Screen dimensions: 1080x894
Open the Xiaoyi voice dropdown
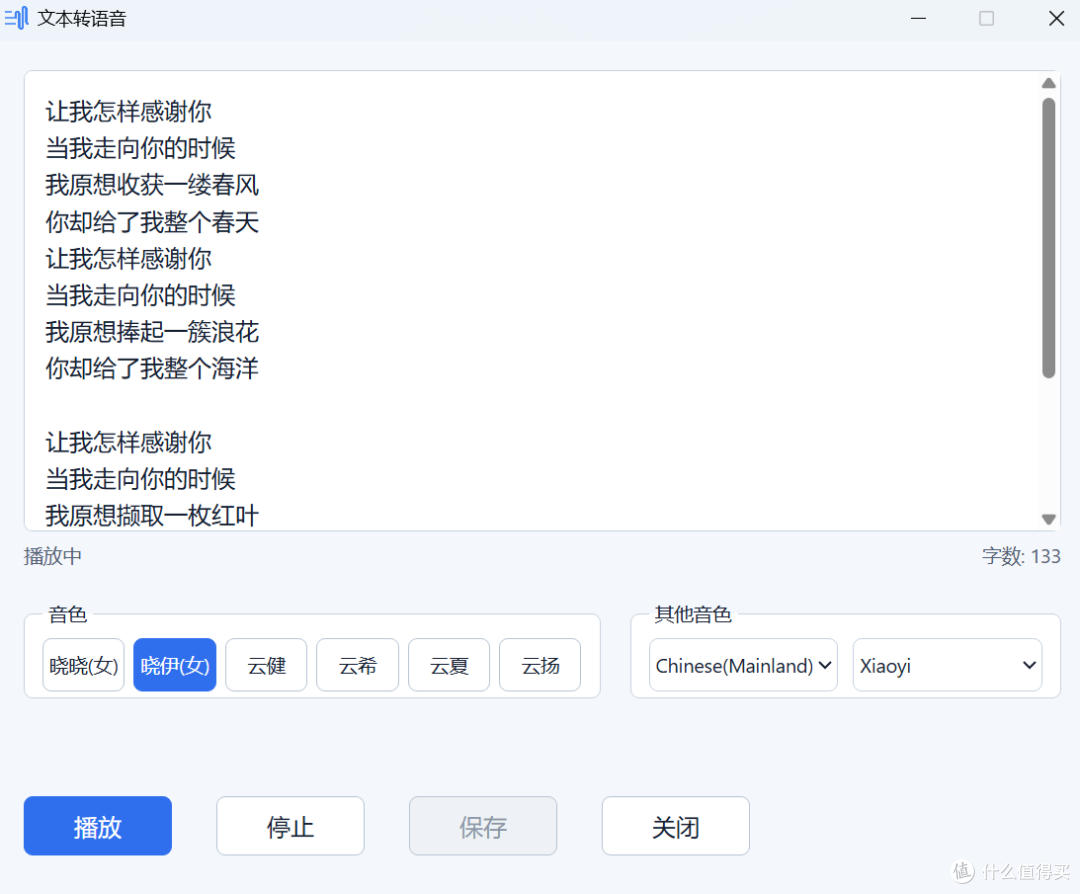(947, 665)
